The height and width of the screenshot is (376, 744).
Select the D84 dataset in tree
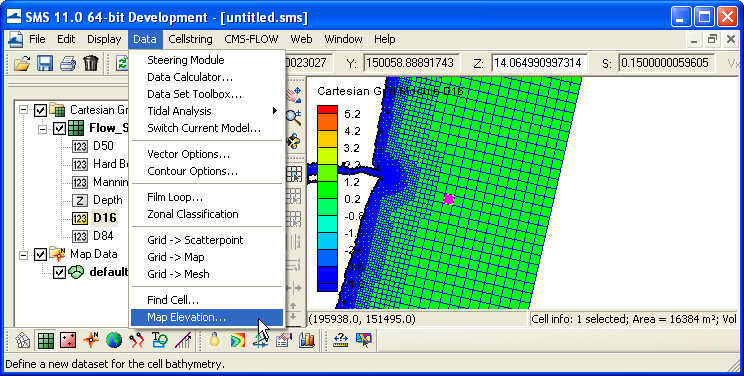[103, 236]
